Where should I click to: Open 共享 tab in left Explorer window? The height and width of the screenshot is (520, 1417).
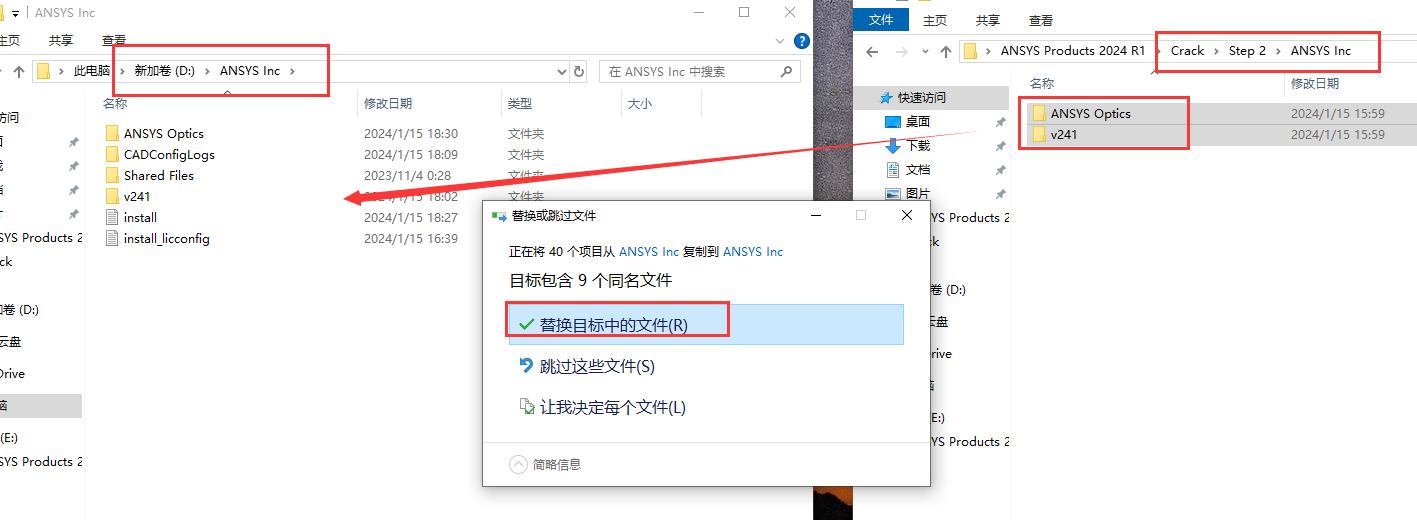(x=61, y=40)
